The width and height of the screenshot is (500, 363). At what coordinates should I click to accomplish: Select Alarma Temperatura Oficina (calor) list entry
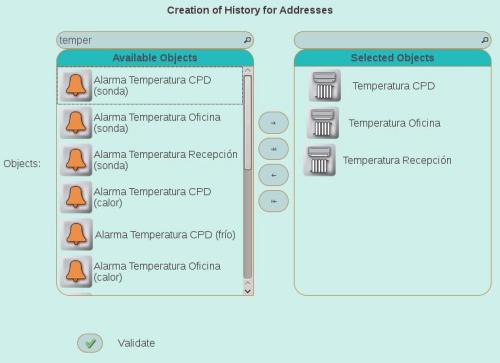pos(150,272)
